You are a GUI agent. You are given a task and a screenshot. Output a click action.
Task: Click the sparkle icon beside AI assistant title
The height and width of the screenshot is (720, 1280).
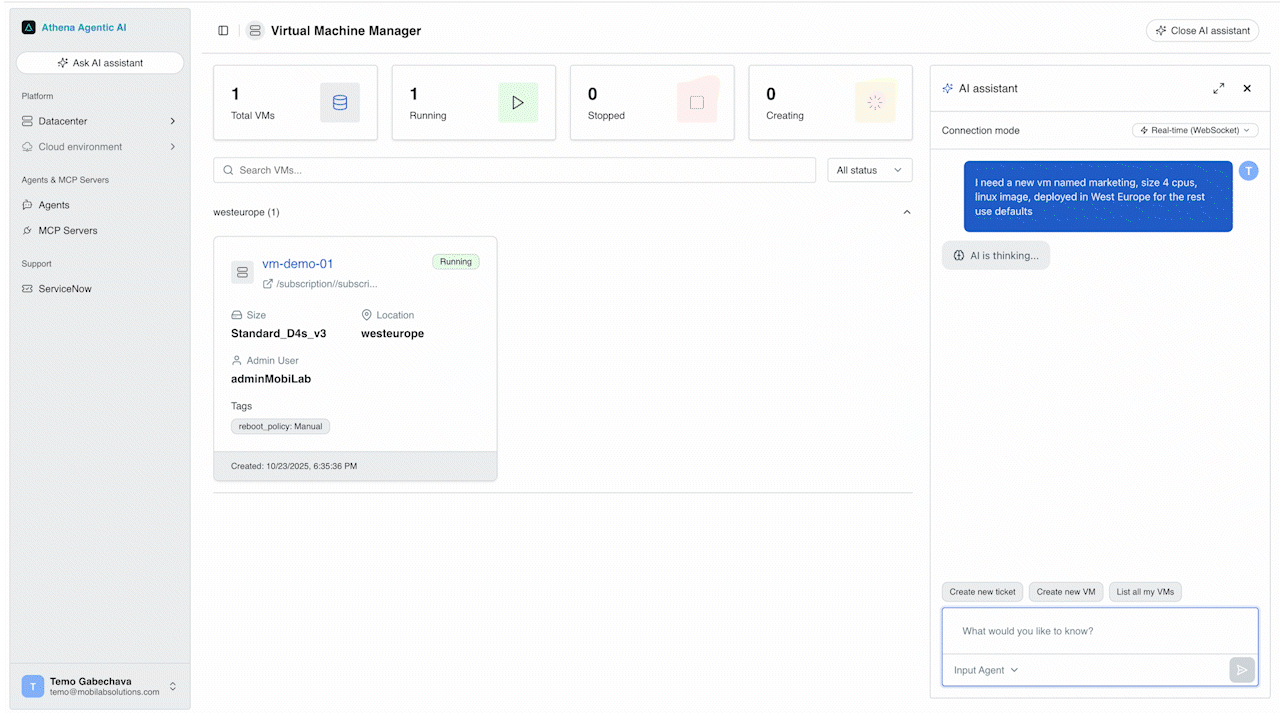[948, 88]
